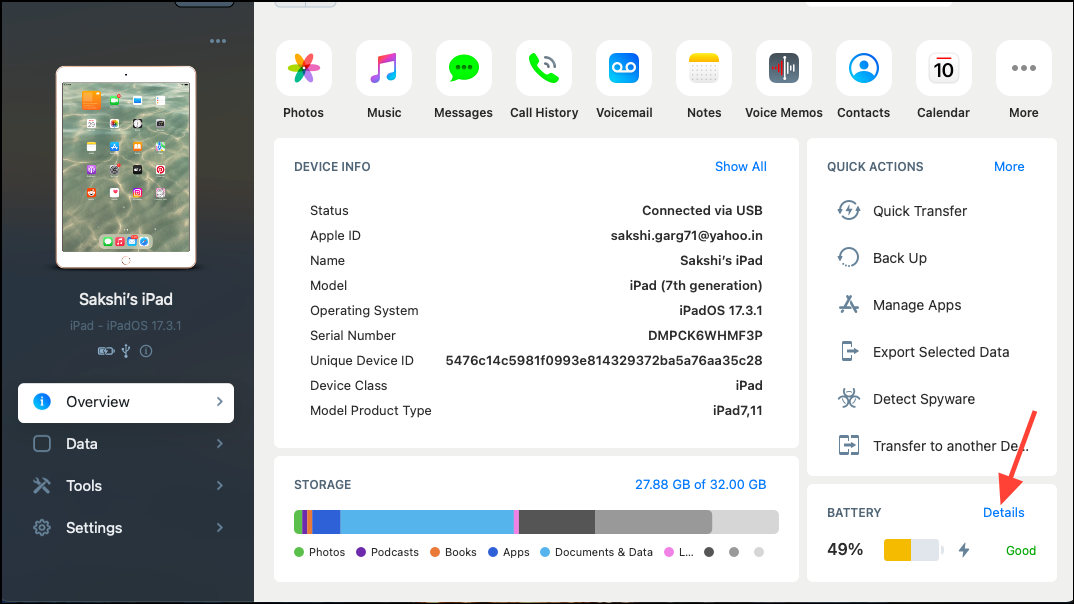The image size is (1074, 604).
Task: Click the iPad device thumbnail image
Action: pos(126,167)
